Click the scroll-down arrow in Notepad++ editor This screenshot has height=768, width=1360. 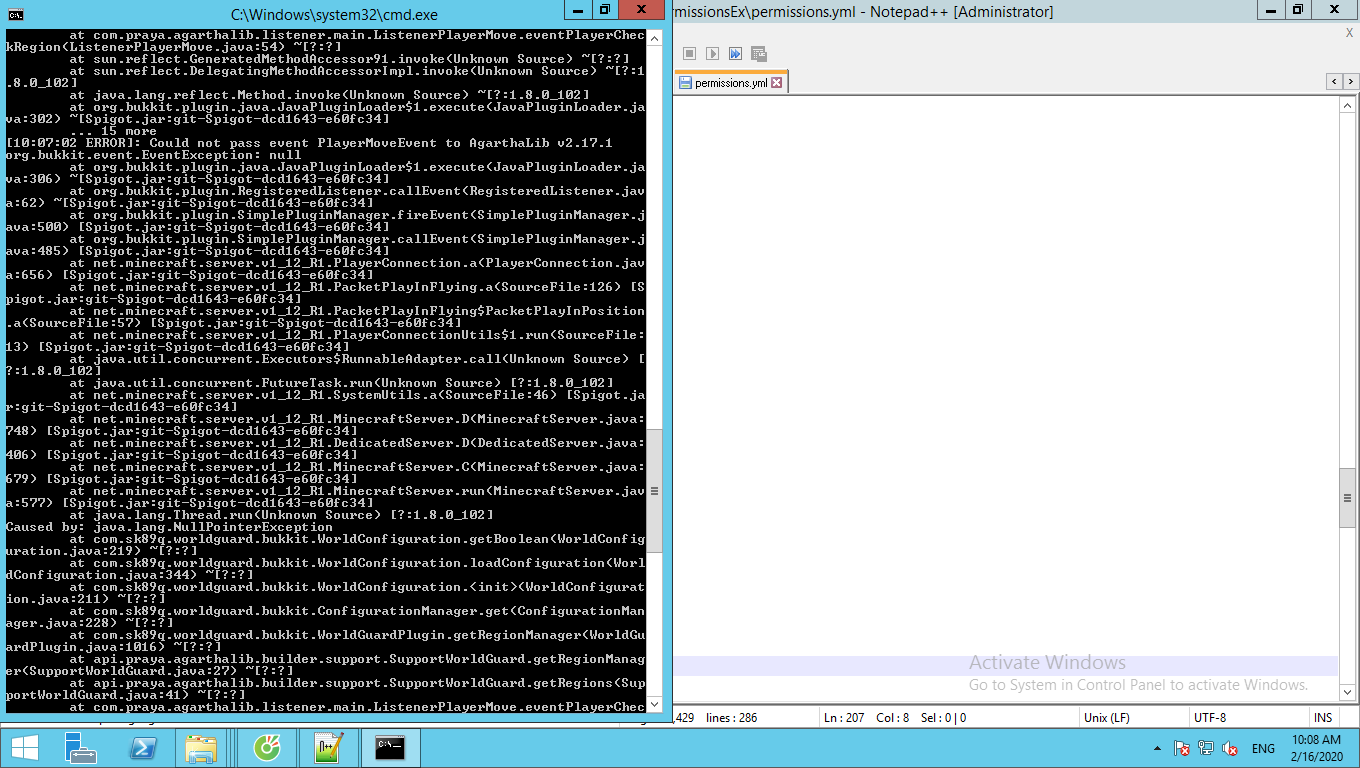(x=1347, y=691)
